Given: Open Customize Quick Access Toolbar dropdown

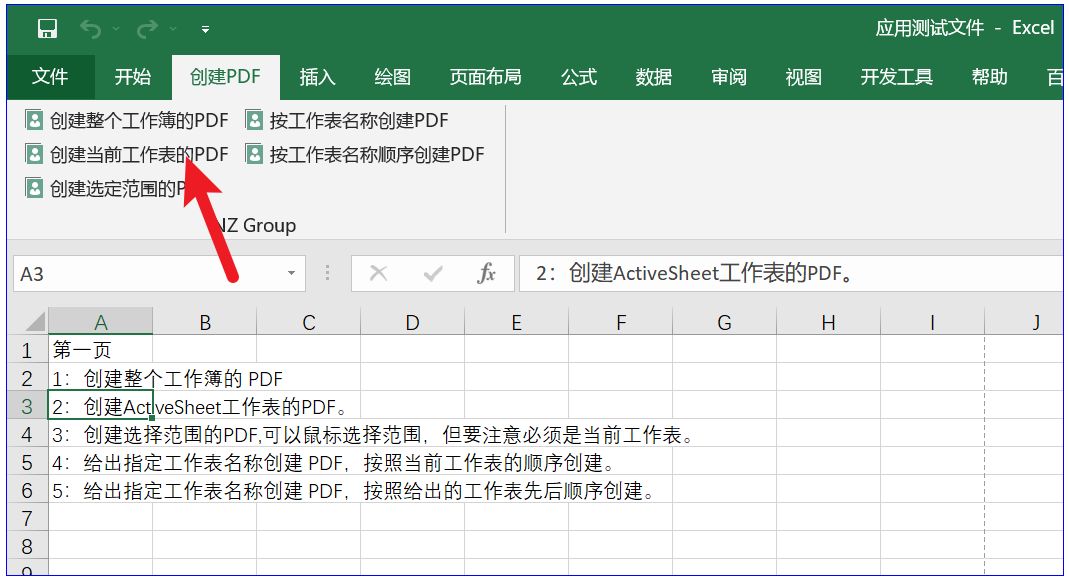Looking at the screenshot, I should pos(205,29).
